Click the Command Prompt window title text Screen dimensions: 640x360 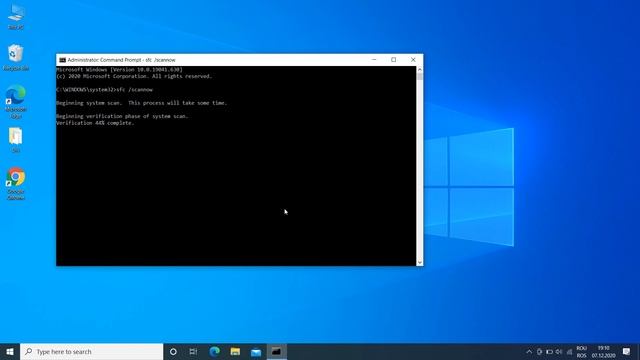coord(121,60)
